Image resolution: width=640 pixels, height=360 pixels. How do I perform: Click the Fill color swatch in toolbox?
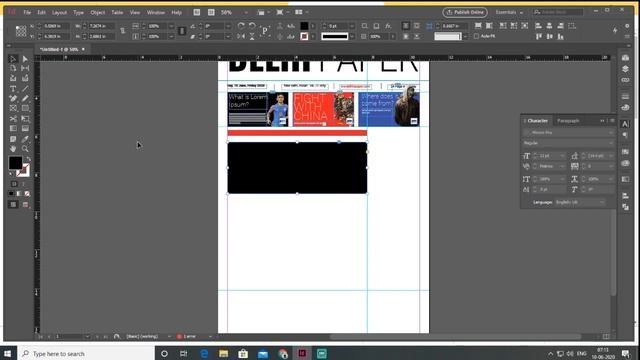pyautogui.click(x=15, y=163)
